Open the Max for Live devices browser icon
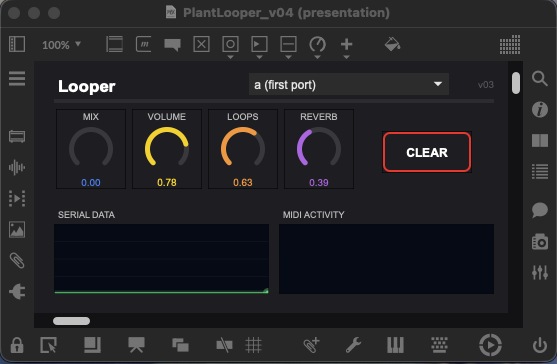 17,136
